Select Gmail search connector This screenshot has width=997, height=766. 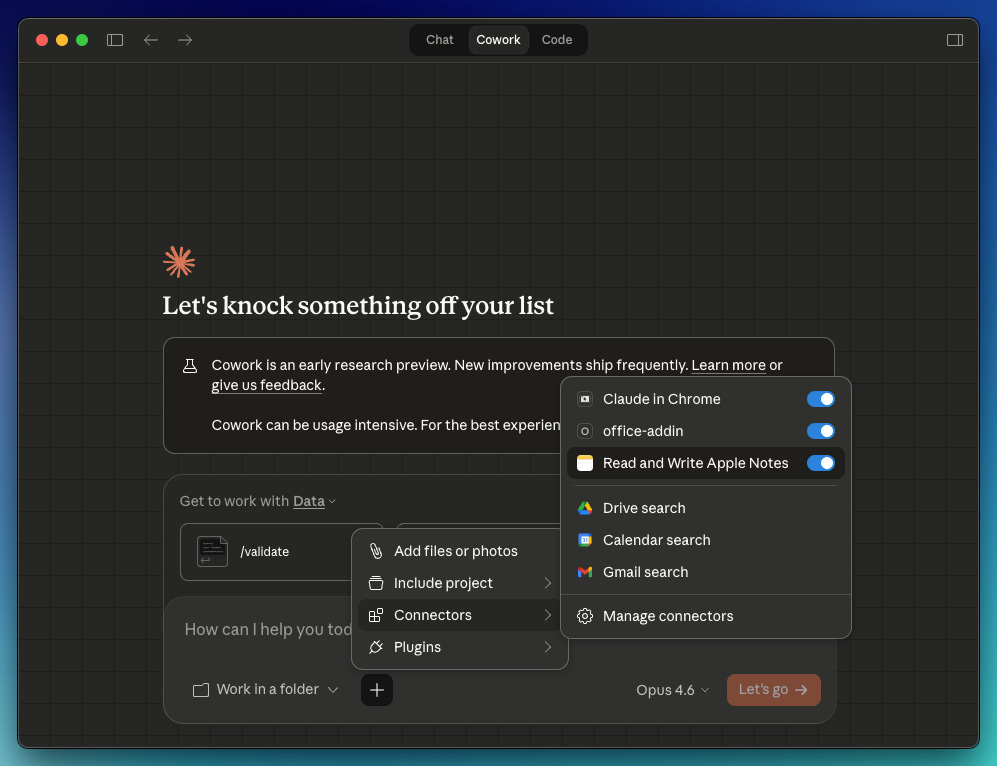pyautogui.click(x=705, y=572)
